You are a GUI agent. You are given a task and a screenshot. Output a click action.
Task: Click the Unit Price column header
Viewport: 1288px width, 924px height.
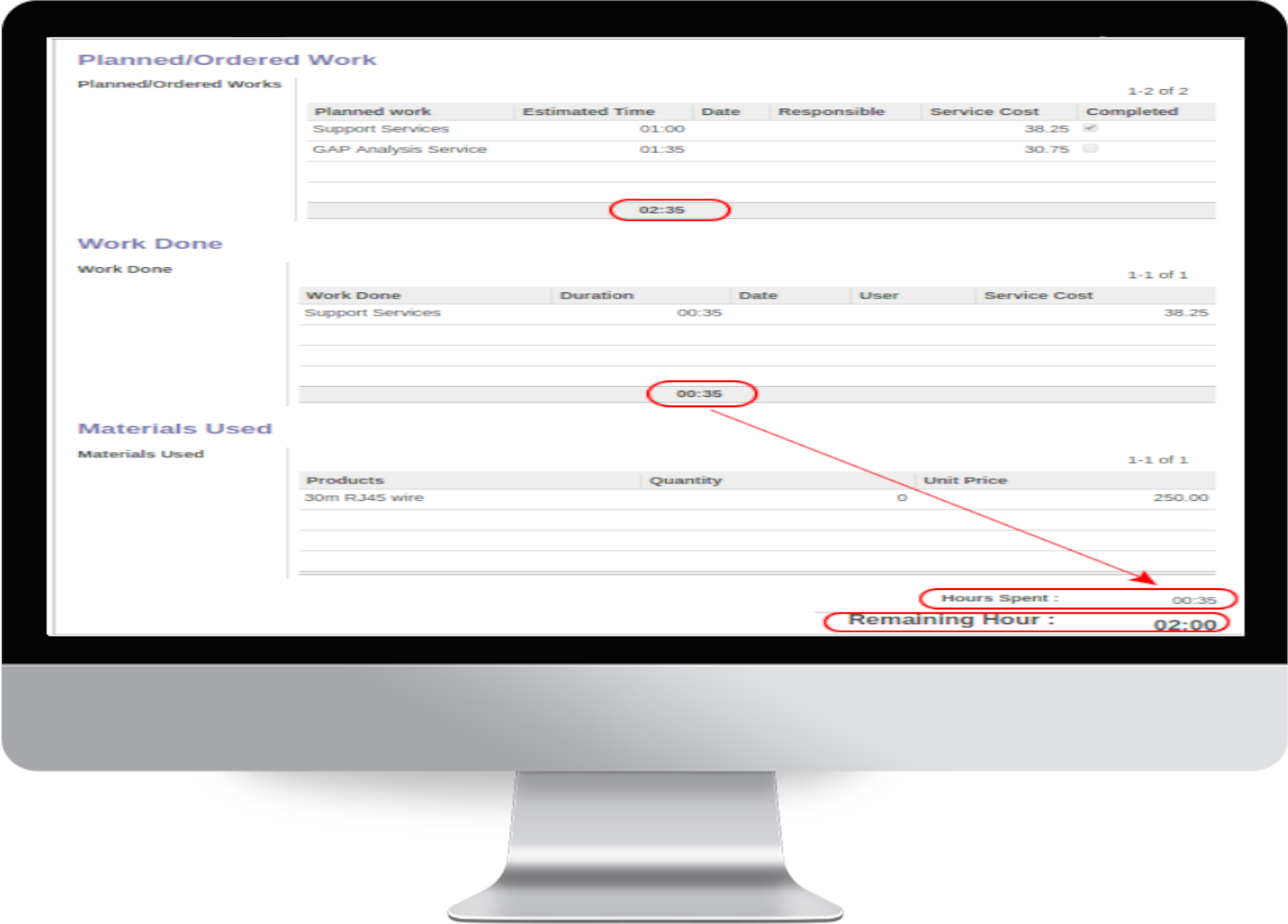click(x=965, y=480)
